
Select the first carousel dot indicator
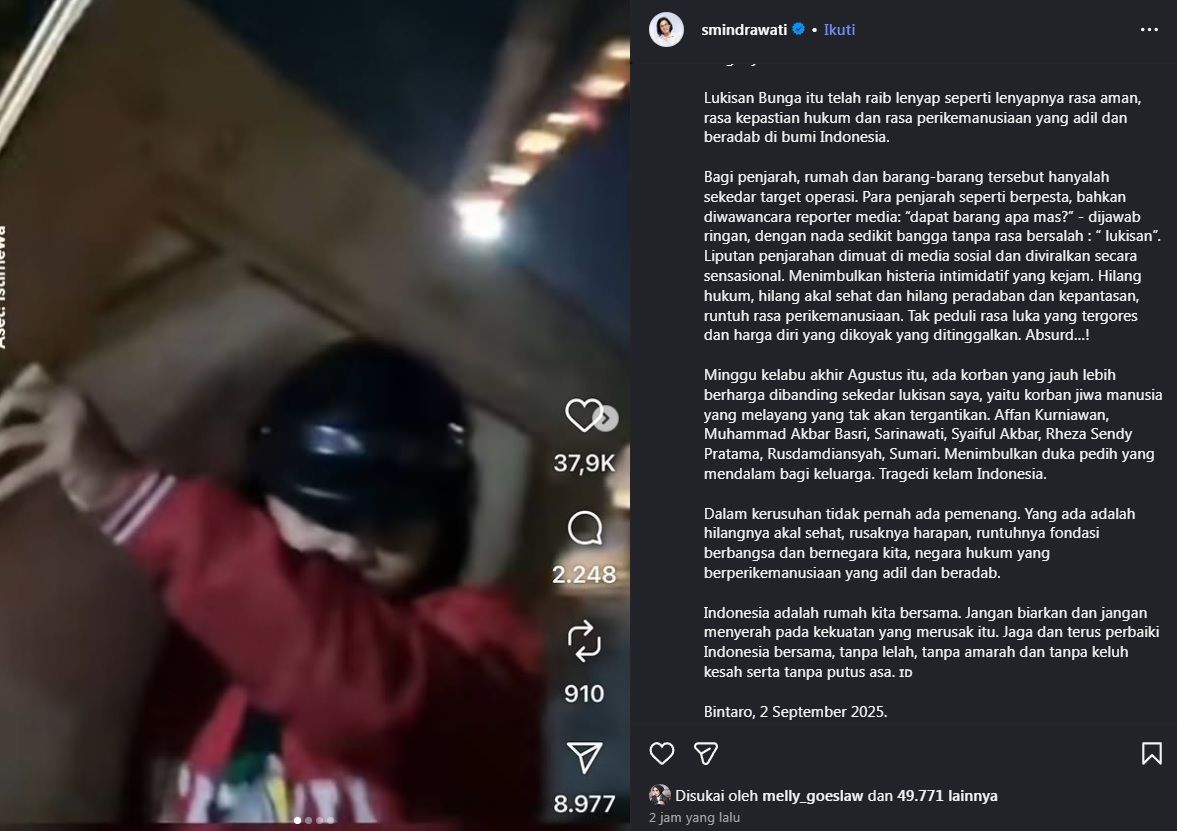[x=298, y=820]
